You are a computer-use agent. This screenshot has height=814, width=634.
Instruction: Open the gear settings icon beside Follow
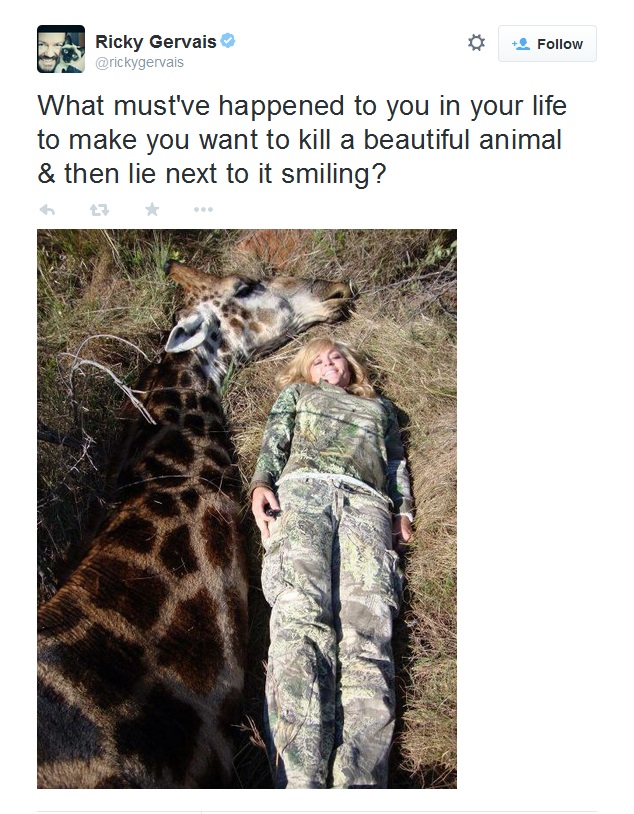pyautogui.click(x=476, y=43)
